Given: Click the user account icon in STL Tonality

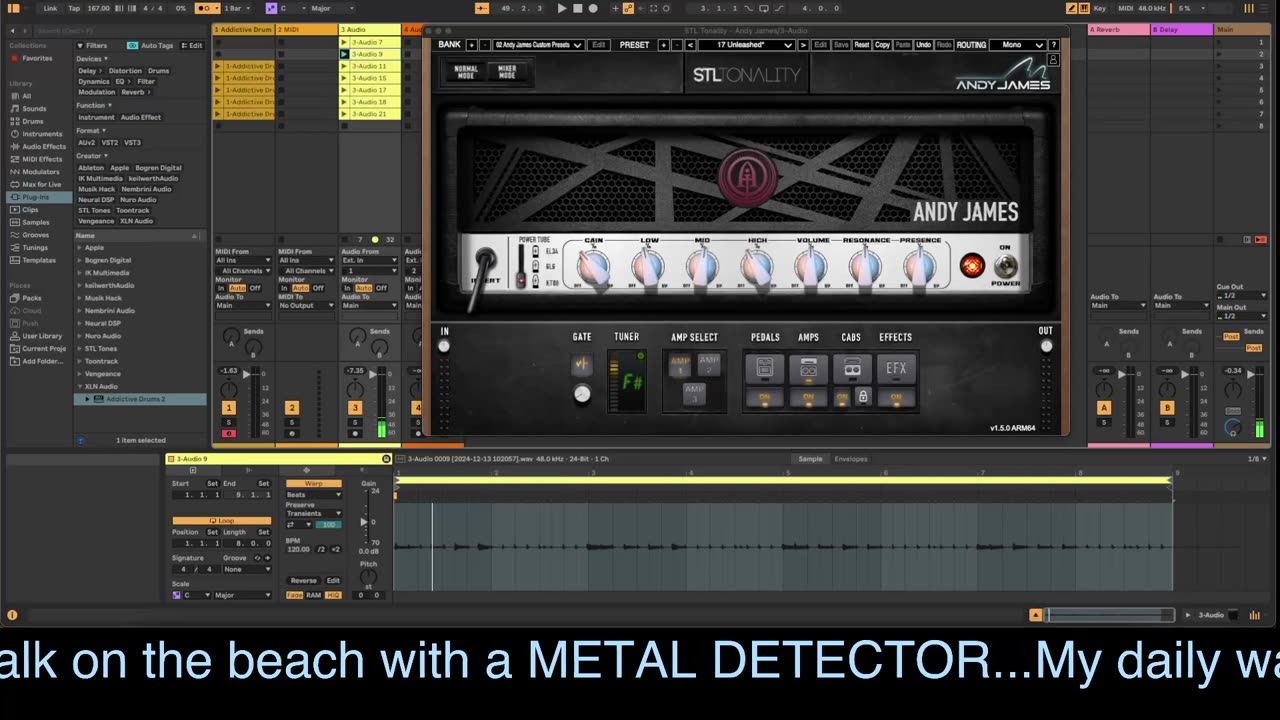Looking at the screenshot, I should pos(1053,61).
